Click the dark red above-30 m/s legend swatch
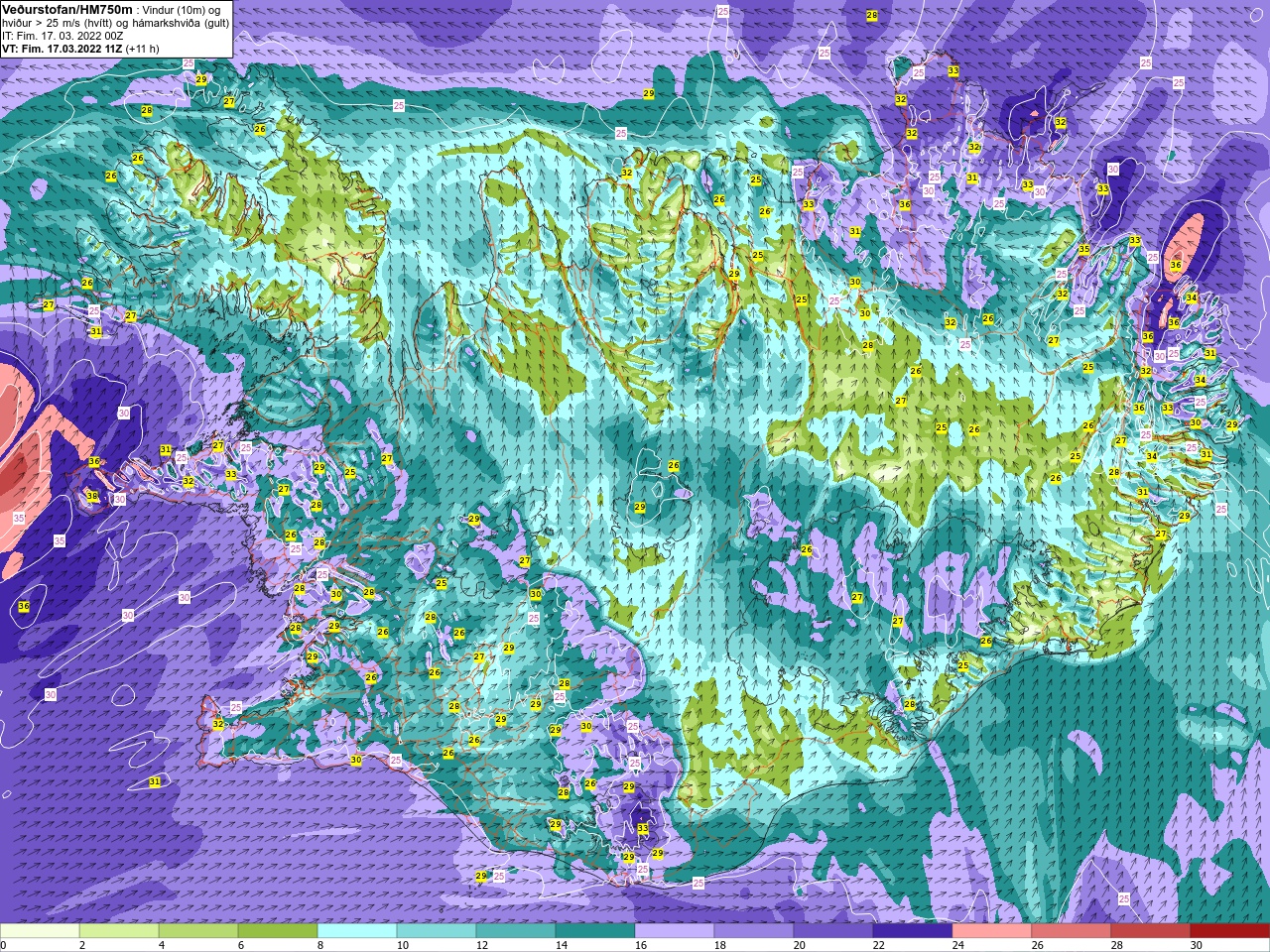The width and height of the screenshot is (1270, 952). [x=1230, y=931]
